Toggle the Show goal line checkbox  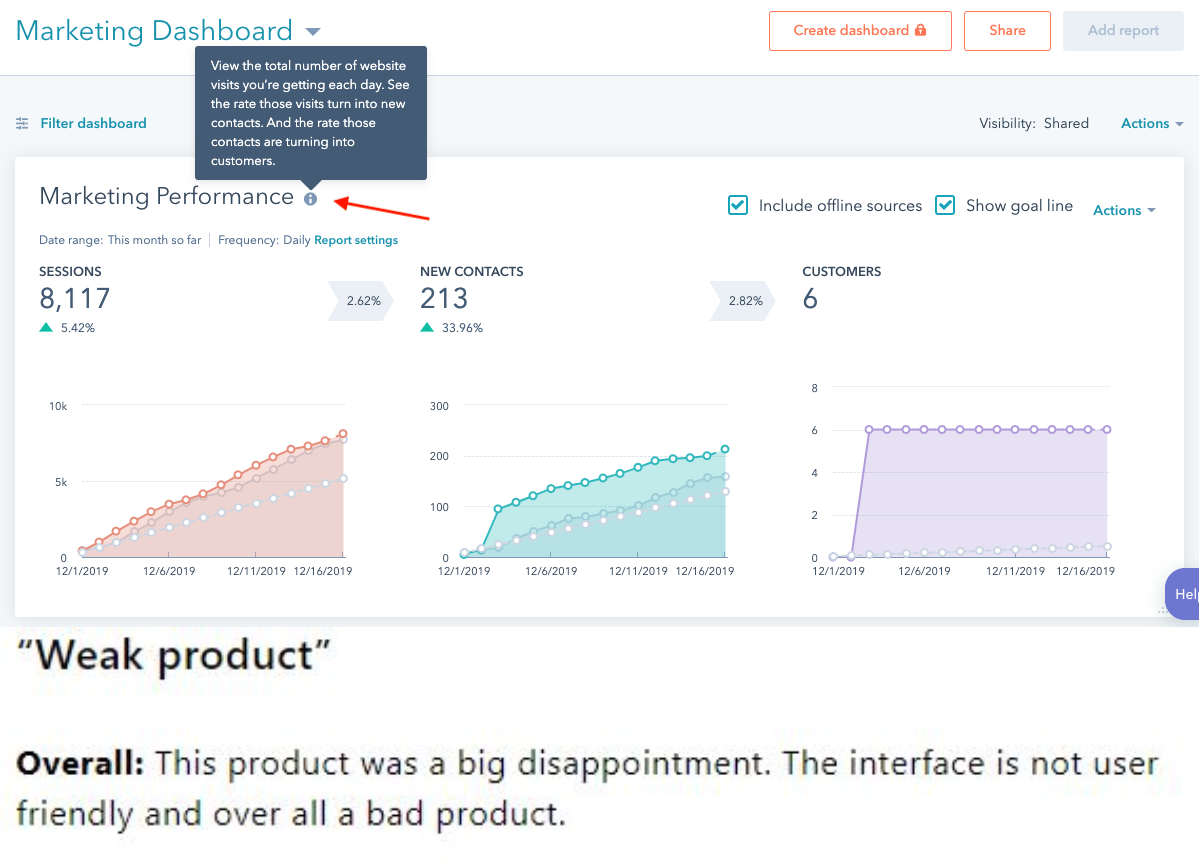point(945,206)
